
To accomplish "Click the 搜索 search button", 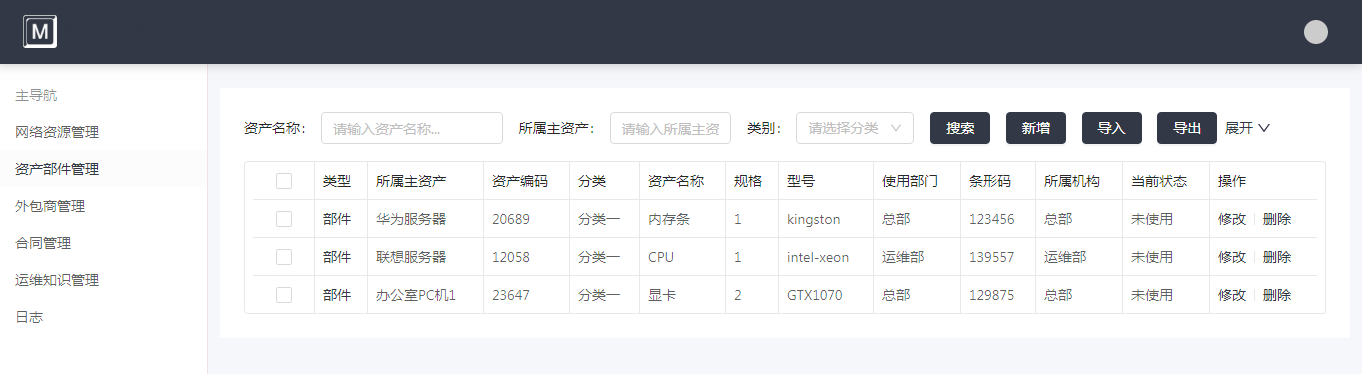I will click(960, 128).
